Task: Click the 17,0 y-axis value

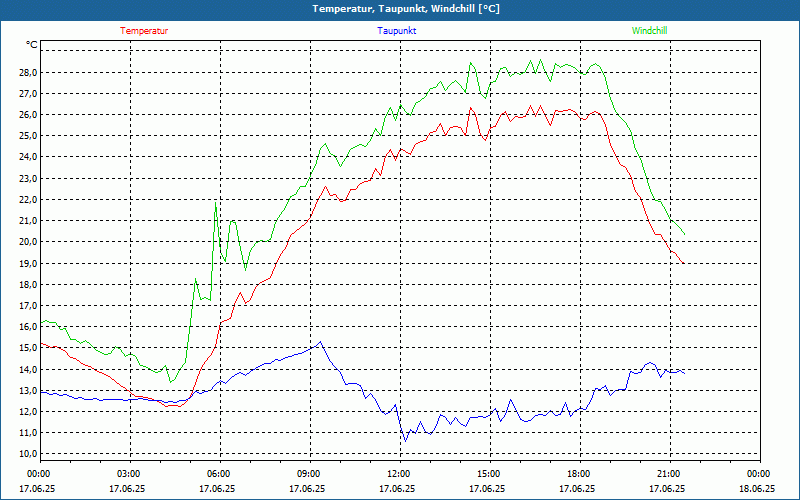Action: coord(29,305)
